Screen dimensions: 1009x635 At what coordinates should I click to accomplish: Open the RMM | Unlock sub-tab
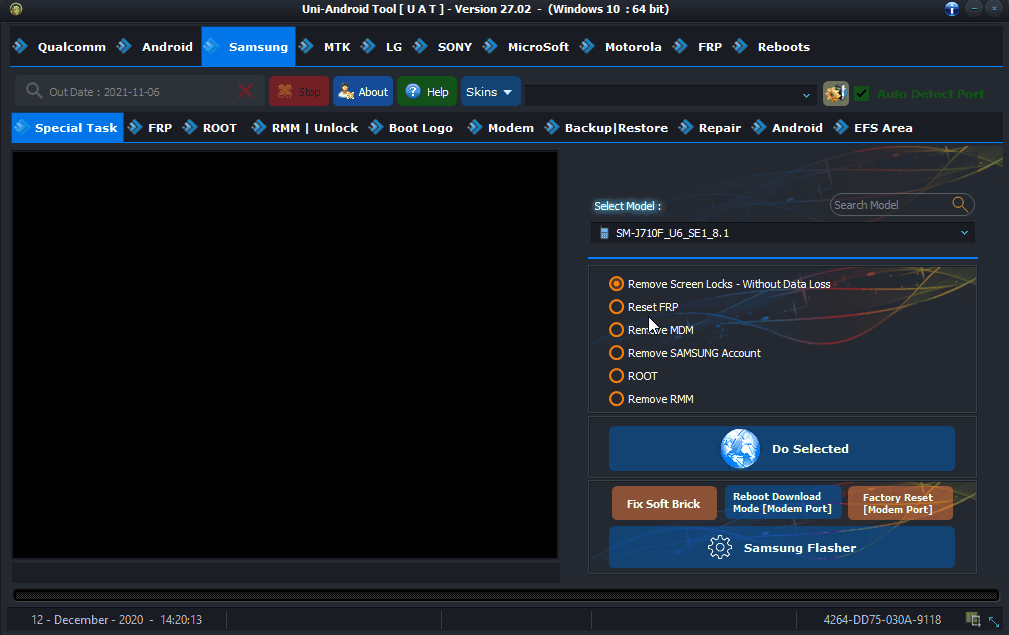(305, 127)
